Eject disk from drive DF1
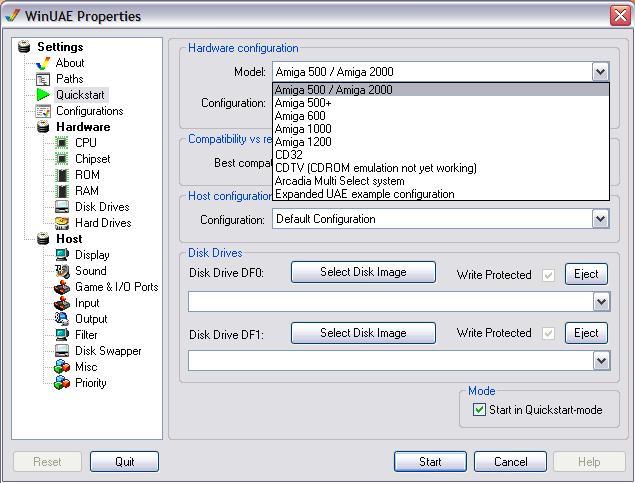 pos(586,333)
